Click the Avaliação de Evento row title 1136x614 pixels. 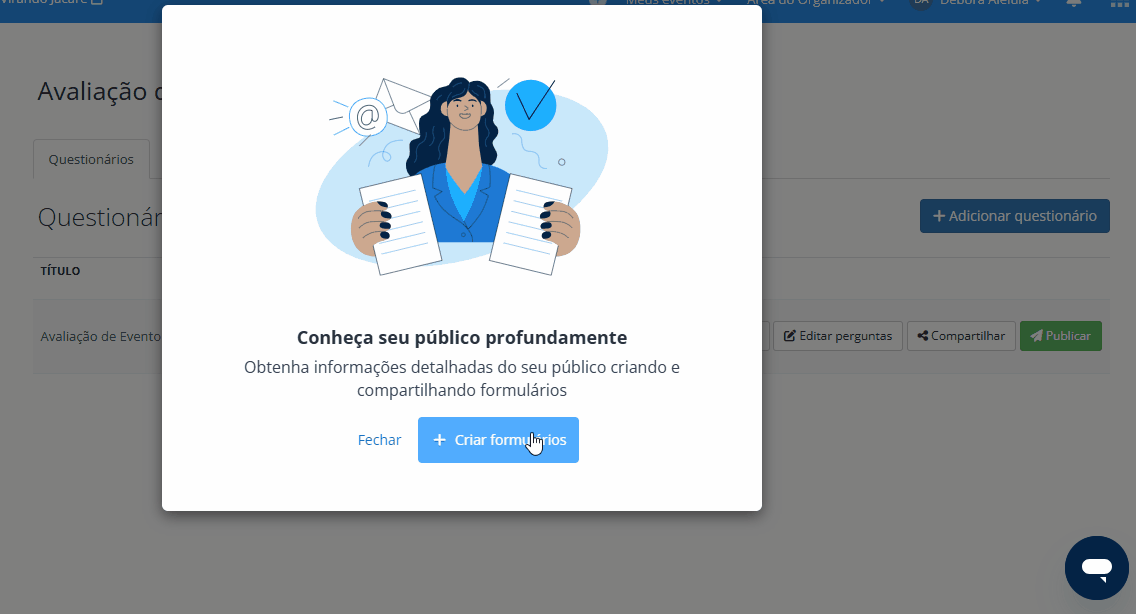pyautogui.click(x=100, y=336)
